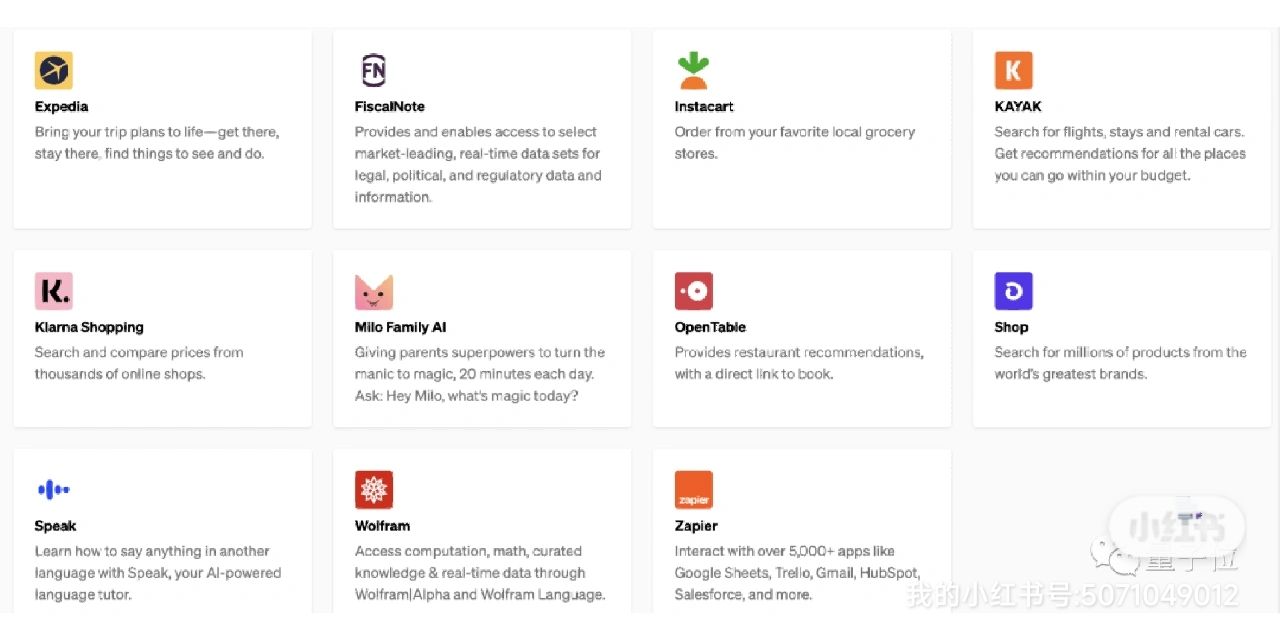The width and height of the screenshot is (1280, 640).
Task: Click the KAYAK orange K icon
Action: coord(1013,71)
